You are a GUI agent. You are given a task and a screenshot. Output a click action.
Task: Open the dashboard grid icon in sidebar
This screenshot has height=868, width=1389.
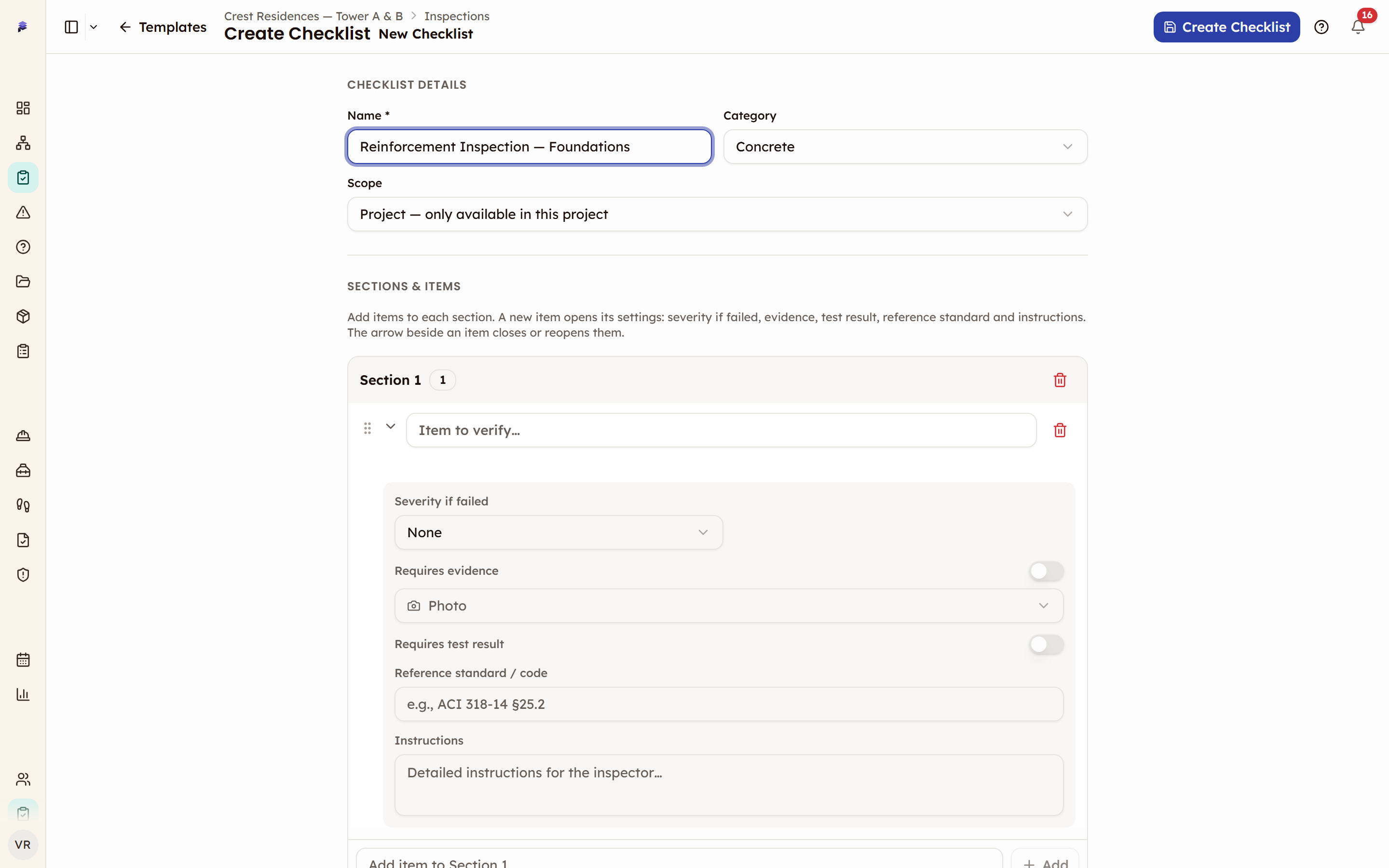point(23,108)
